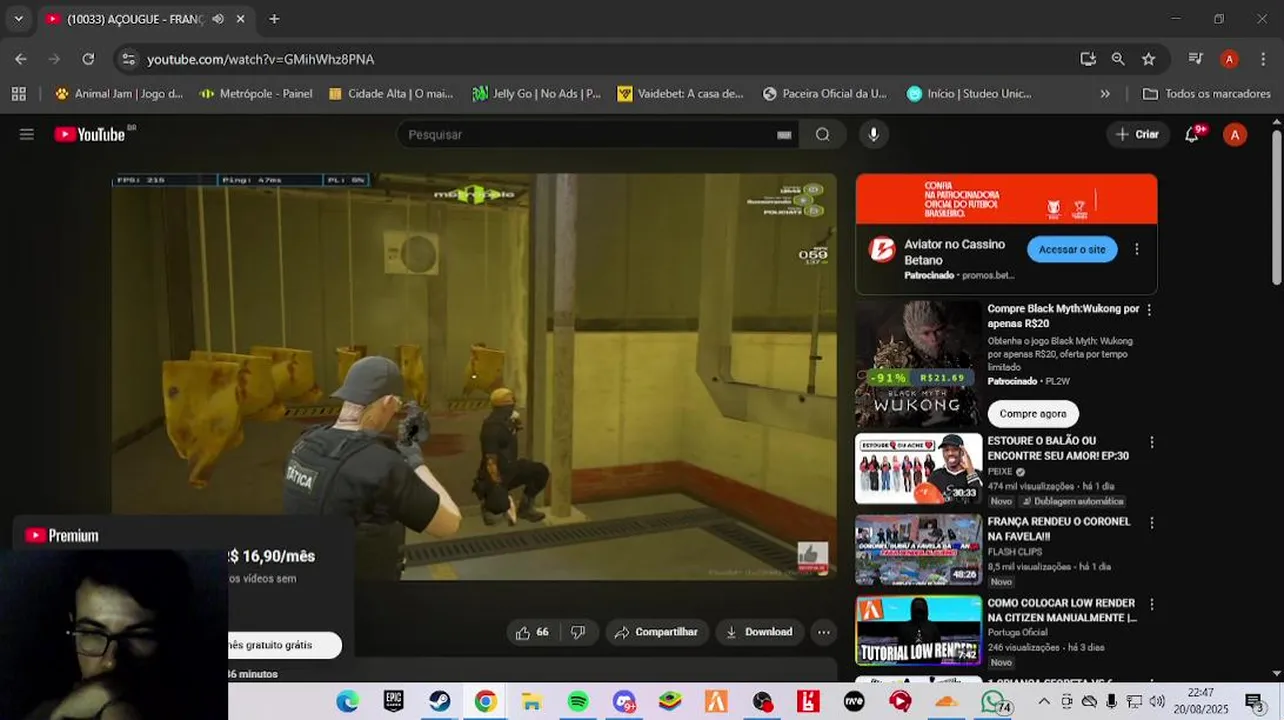Reload the page in Chrome

[88, 59]
